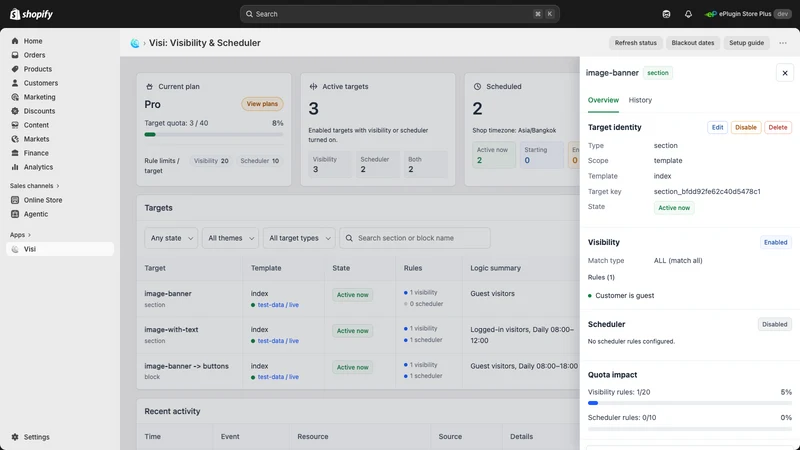Image resolution: width=800 pixels, height=450 pixels.
Task: Open the Visi app icon in sidebar
Action: pyautogui.click(x=15, y=249)
